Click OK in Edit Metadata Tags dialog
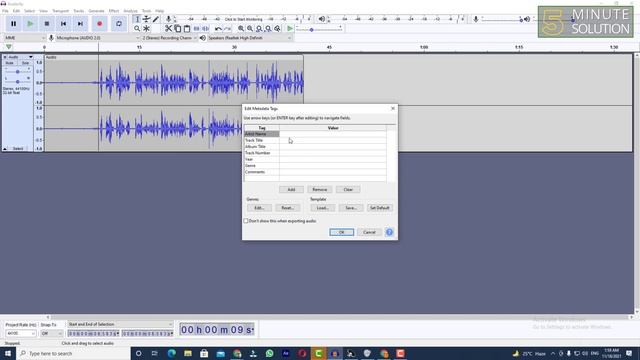640x360 pixels. 342,232
